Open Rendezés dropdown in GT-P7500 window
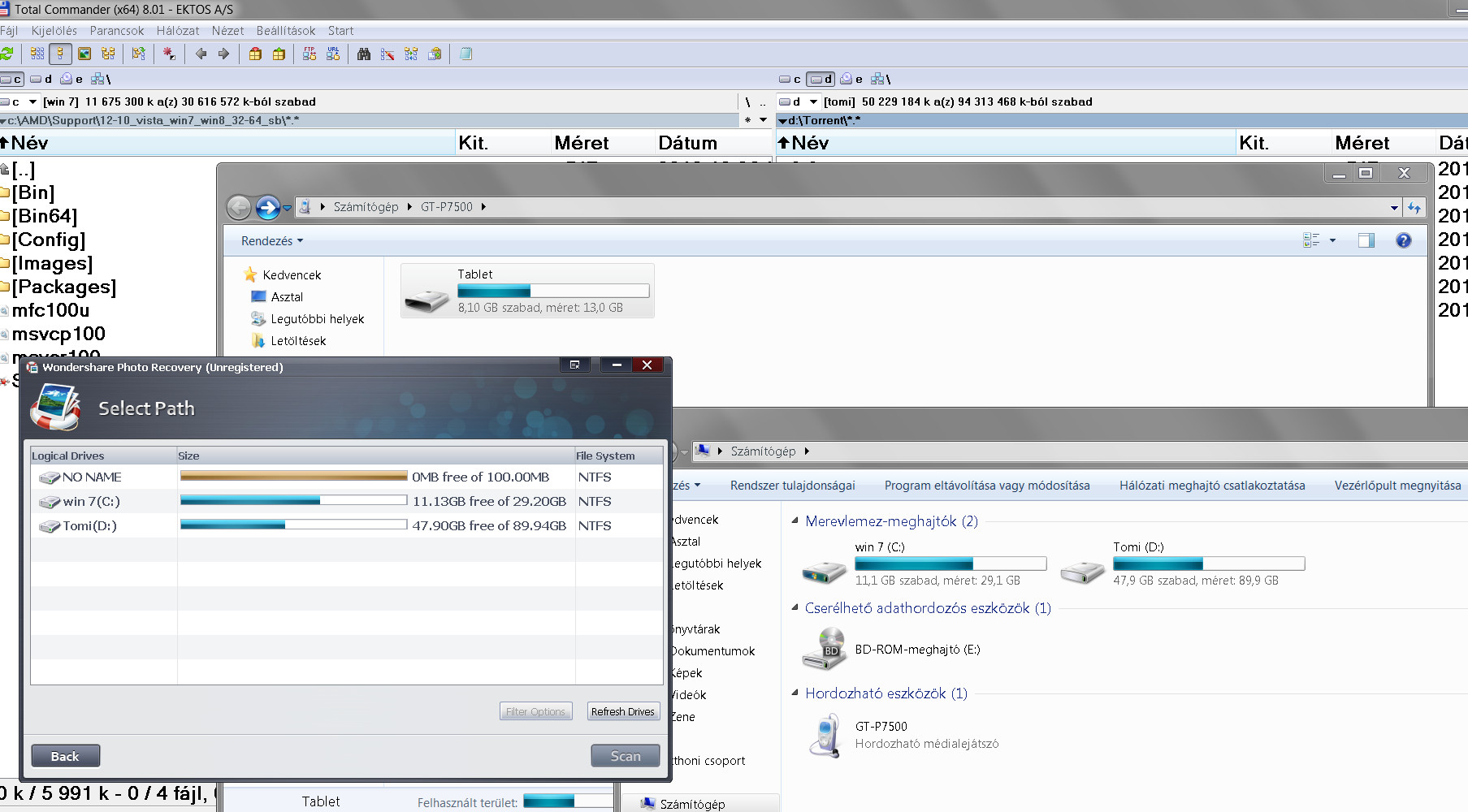This screenshot has height=812, width=1468. 272,241
